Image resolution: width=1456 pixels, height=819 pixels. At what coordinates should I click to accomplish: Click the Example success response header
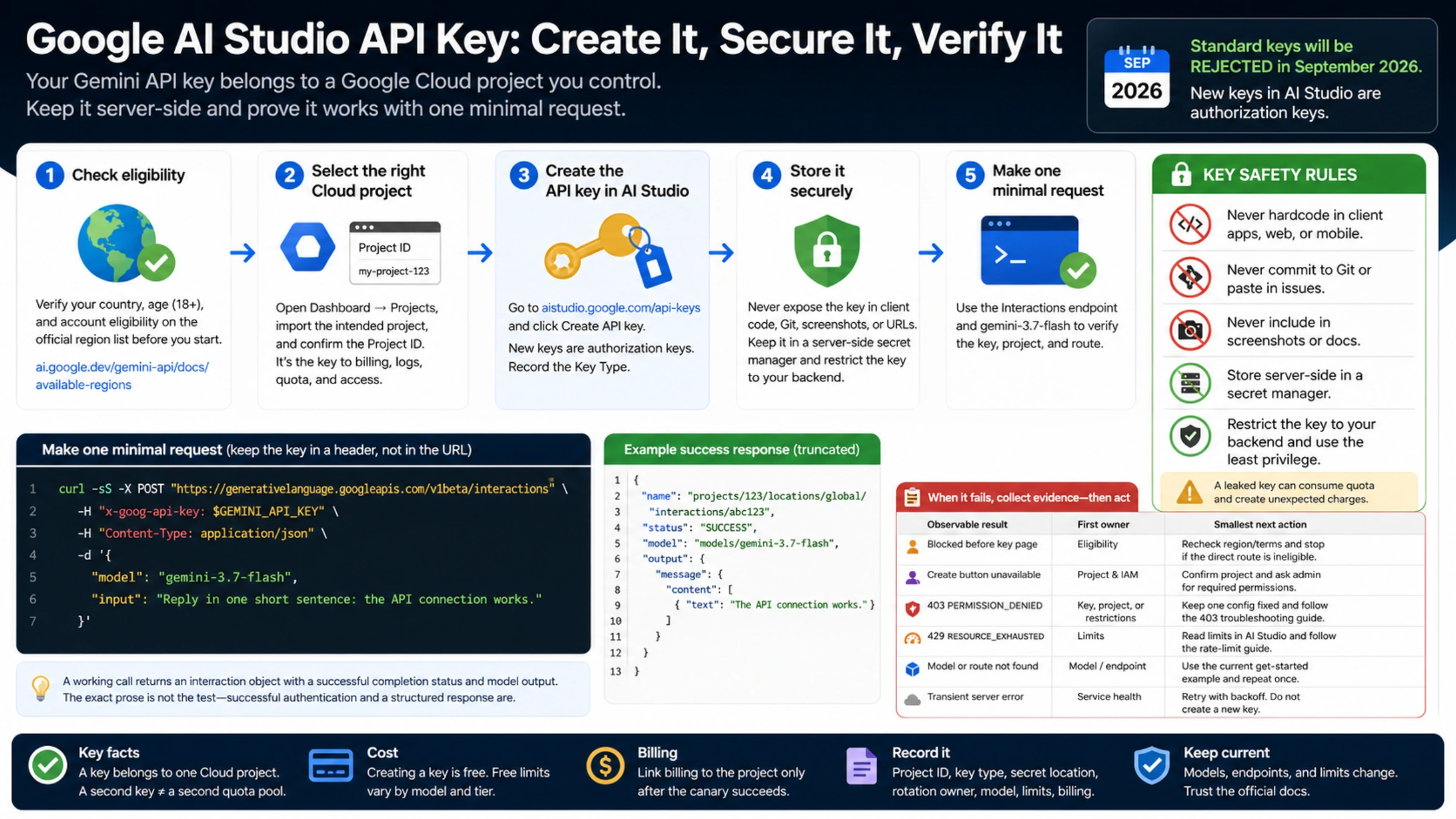click(742, 450)
